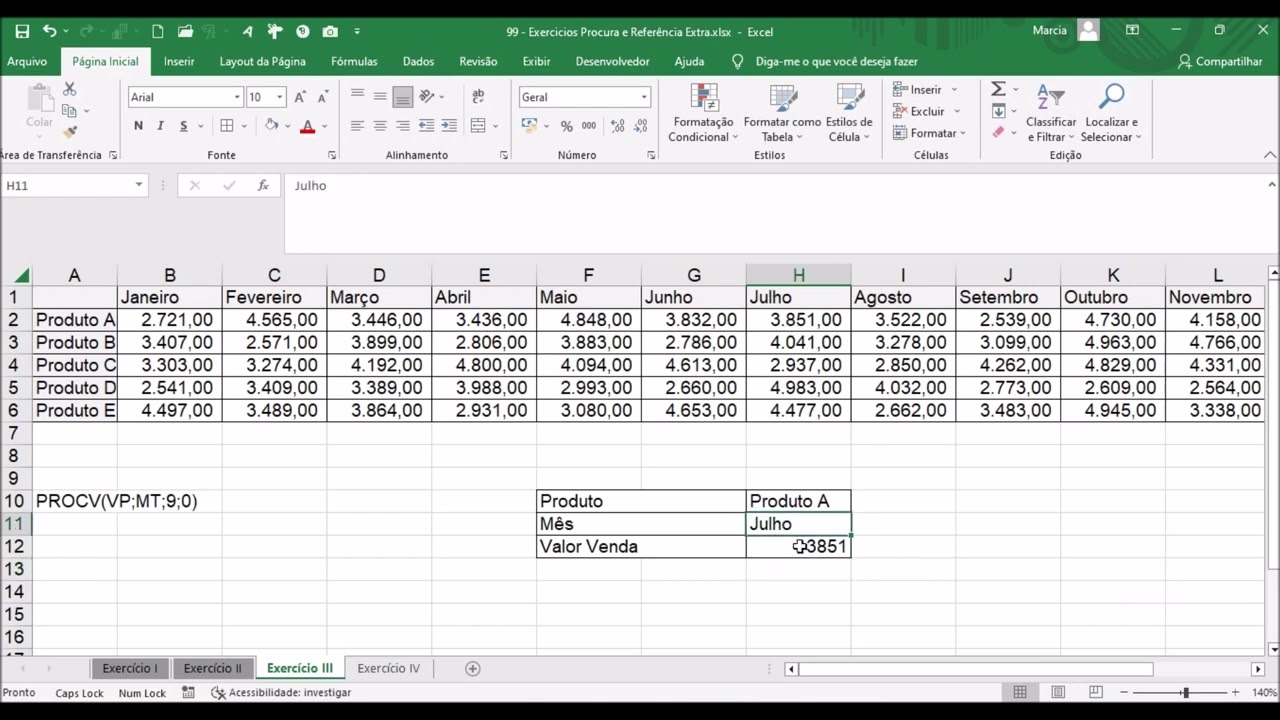Image resolution: width=1280 pixels, height=720 pixels.
Task: Toggle italic formatting
Action: point(160,126)
